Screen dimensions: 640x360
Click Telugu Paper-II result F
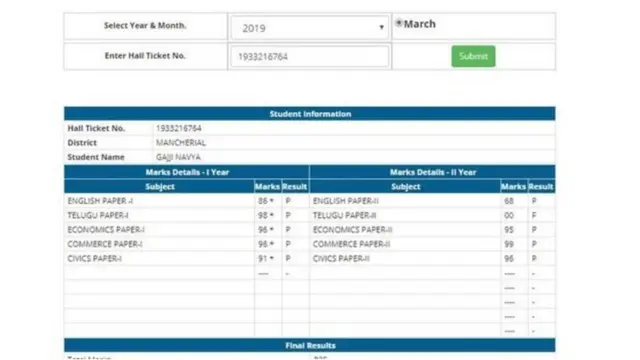[534, 215]
